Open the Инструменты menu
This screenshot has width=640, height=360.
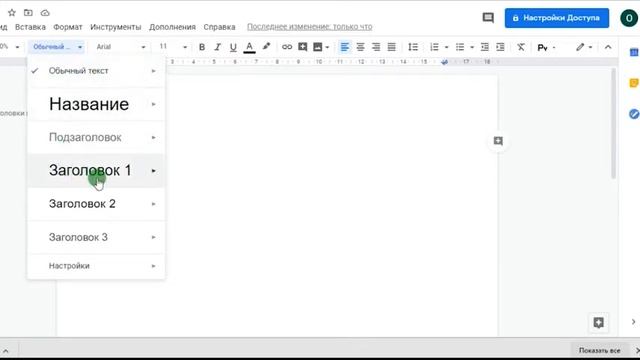pyautogui.click(x=116, y=27)
